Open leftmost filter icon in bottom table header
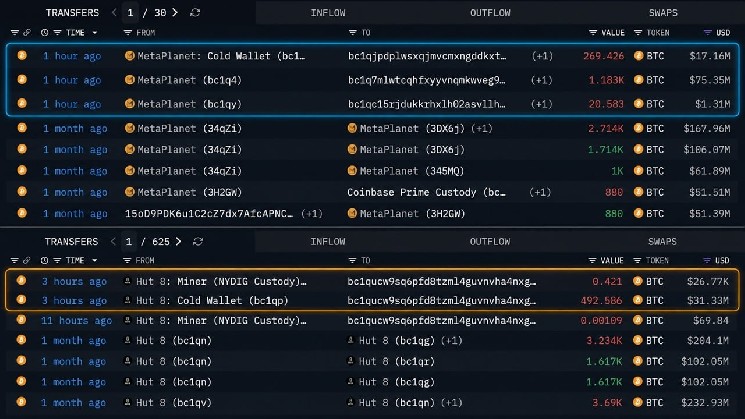 click(x=15, y=260)
